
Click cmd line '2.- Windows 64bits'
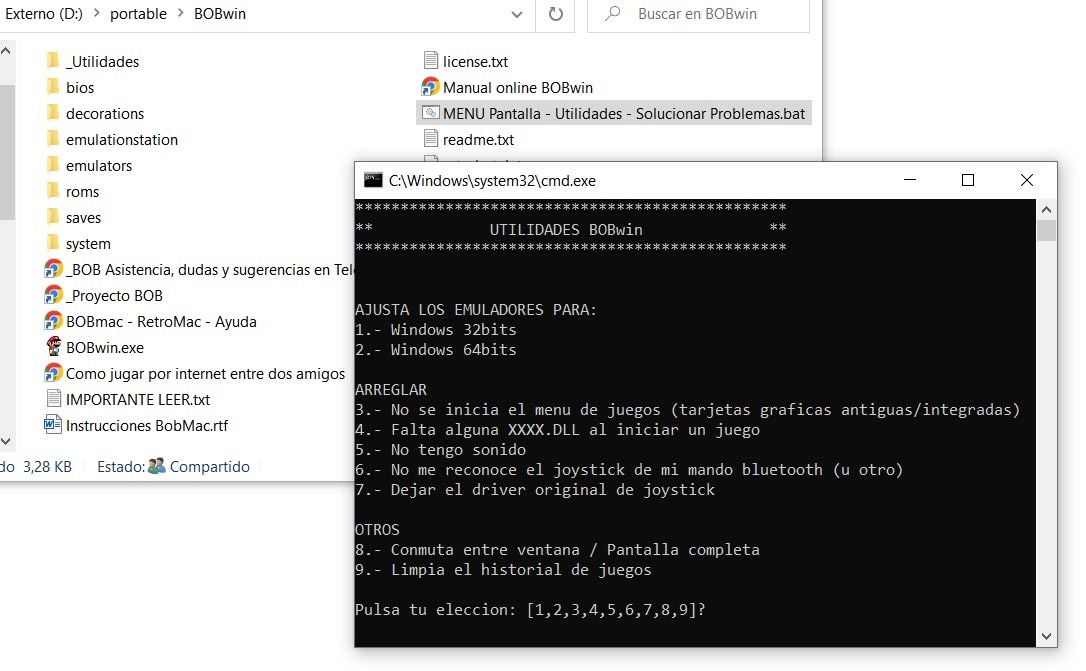pos(436,350)
